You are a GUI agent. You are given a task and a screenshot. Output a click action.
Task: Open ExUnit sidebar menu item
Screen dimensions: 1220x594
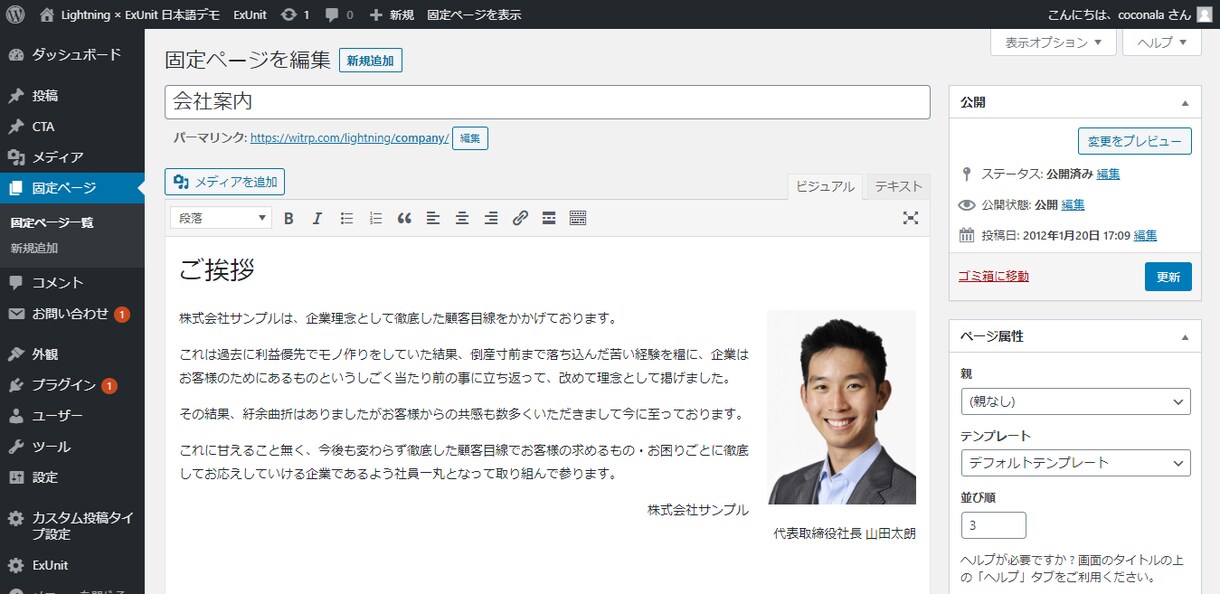72,565
